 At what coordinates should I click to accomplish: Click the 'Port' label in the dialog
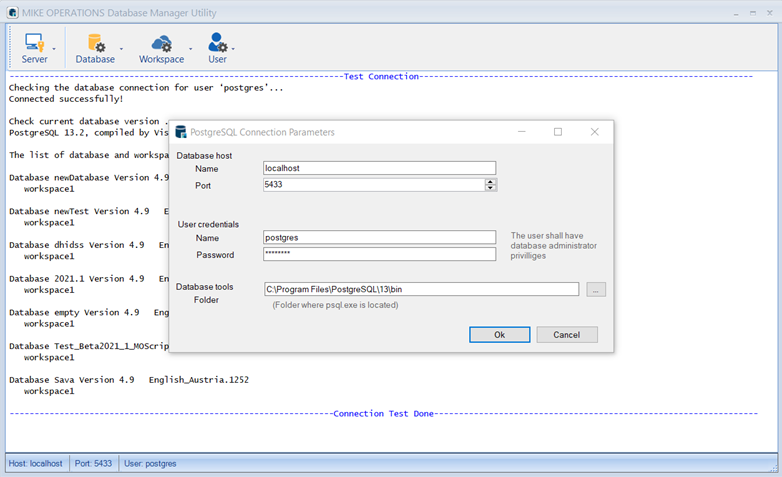tap(203, 186)
